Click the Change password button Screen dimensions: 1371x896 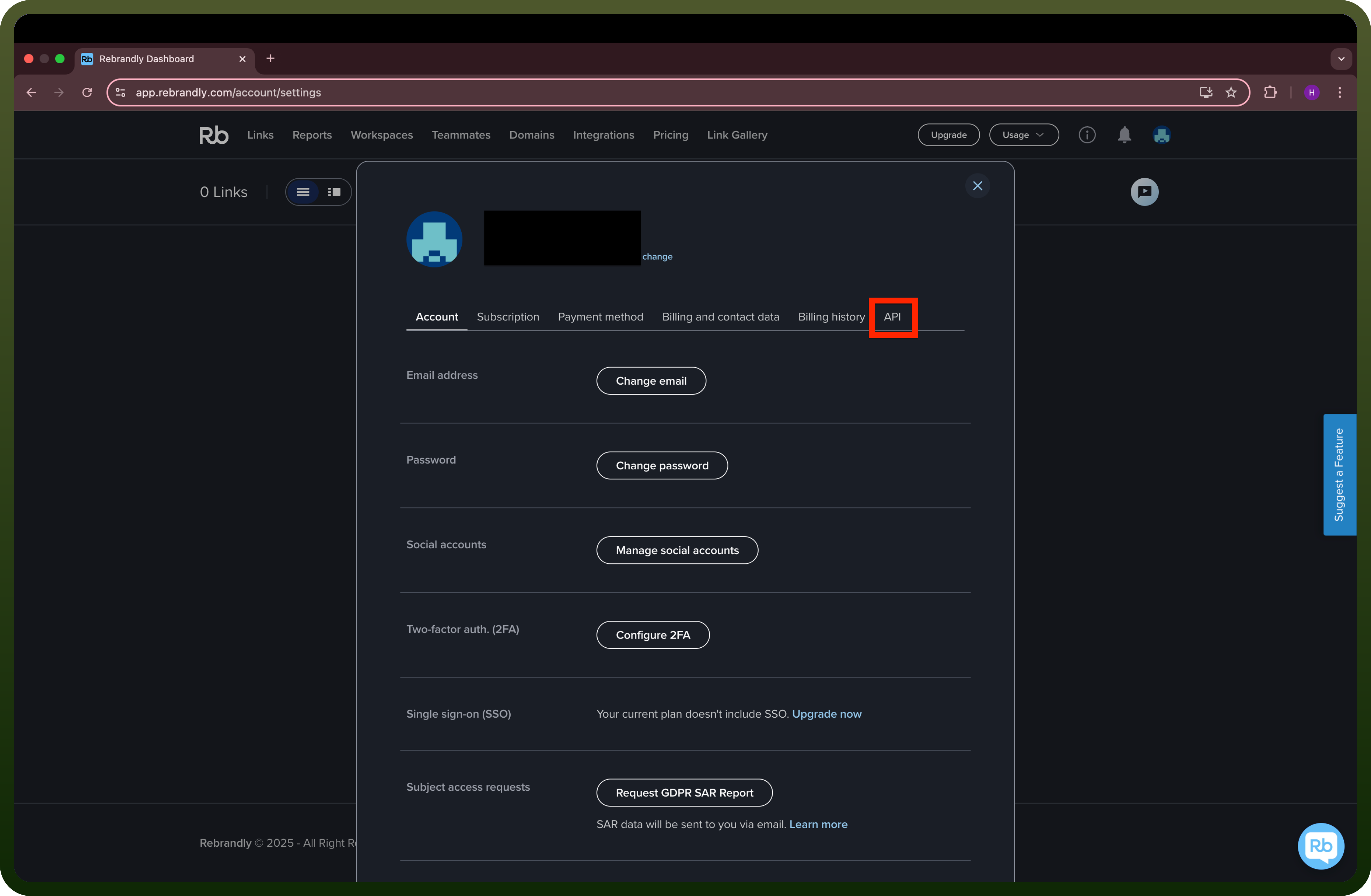pos(662,465)
